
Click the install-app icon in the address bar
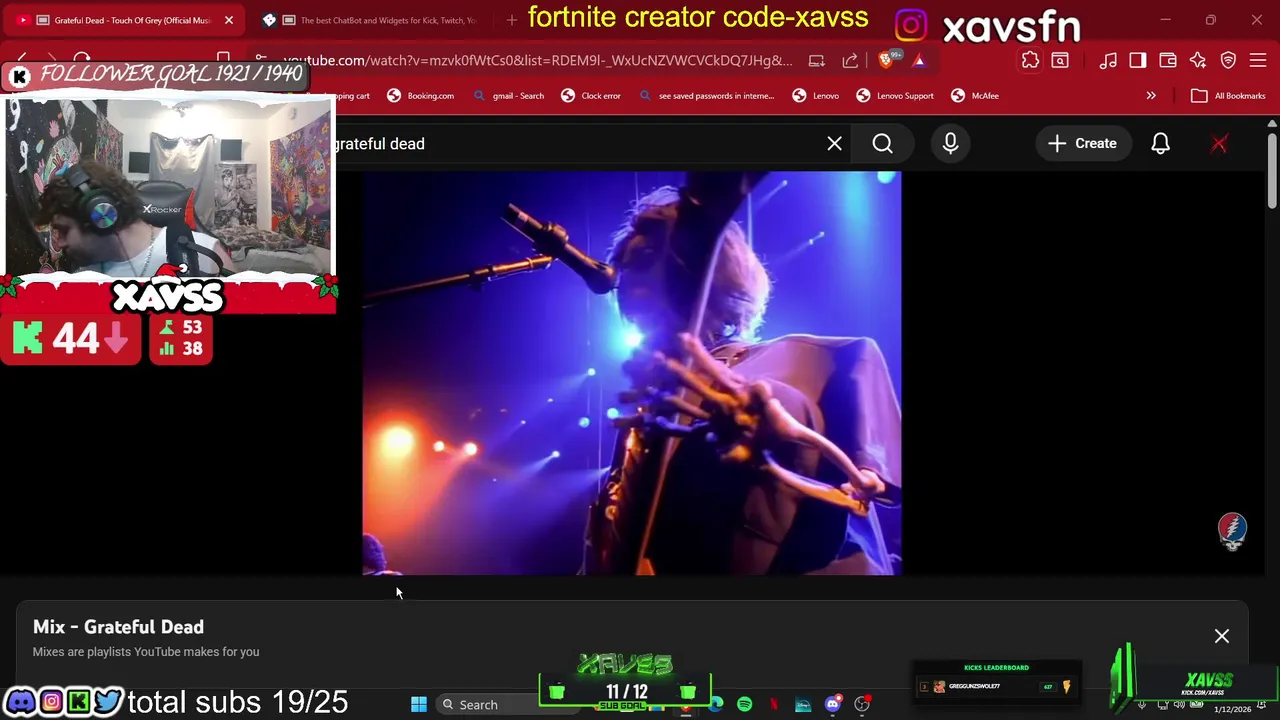click(816, 61)
